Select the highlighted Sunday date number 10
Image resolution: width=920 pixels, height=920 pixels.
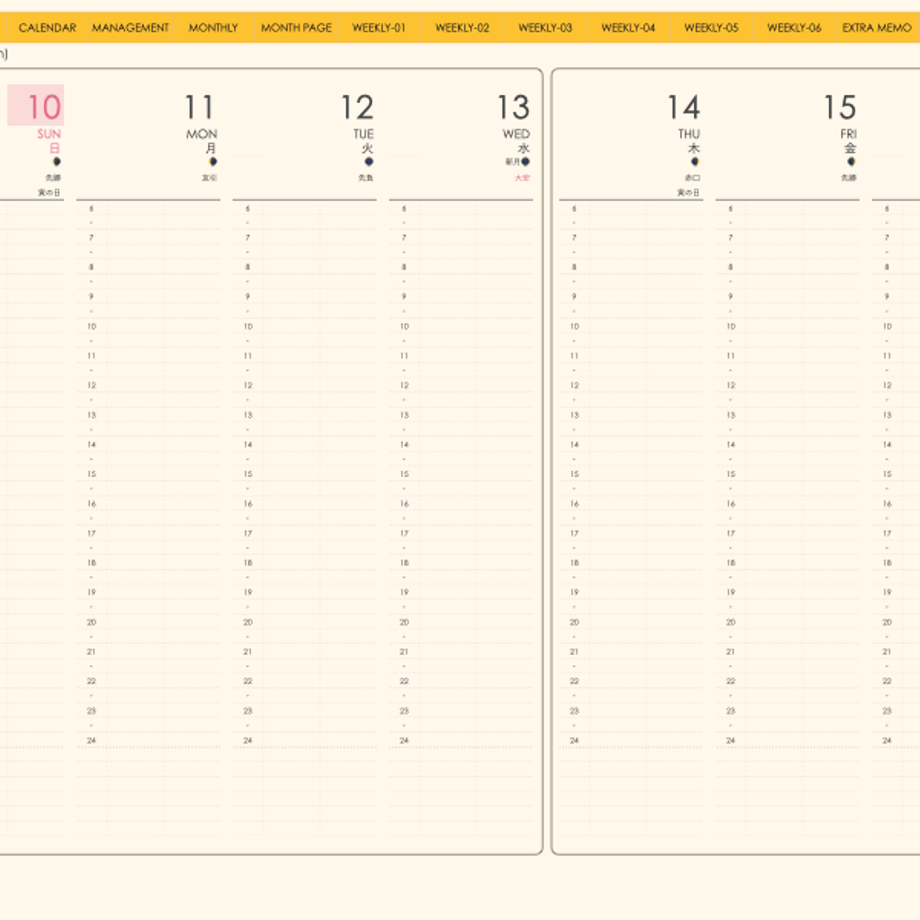pyautogui.click(x=44, y=107)
